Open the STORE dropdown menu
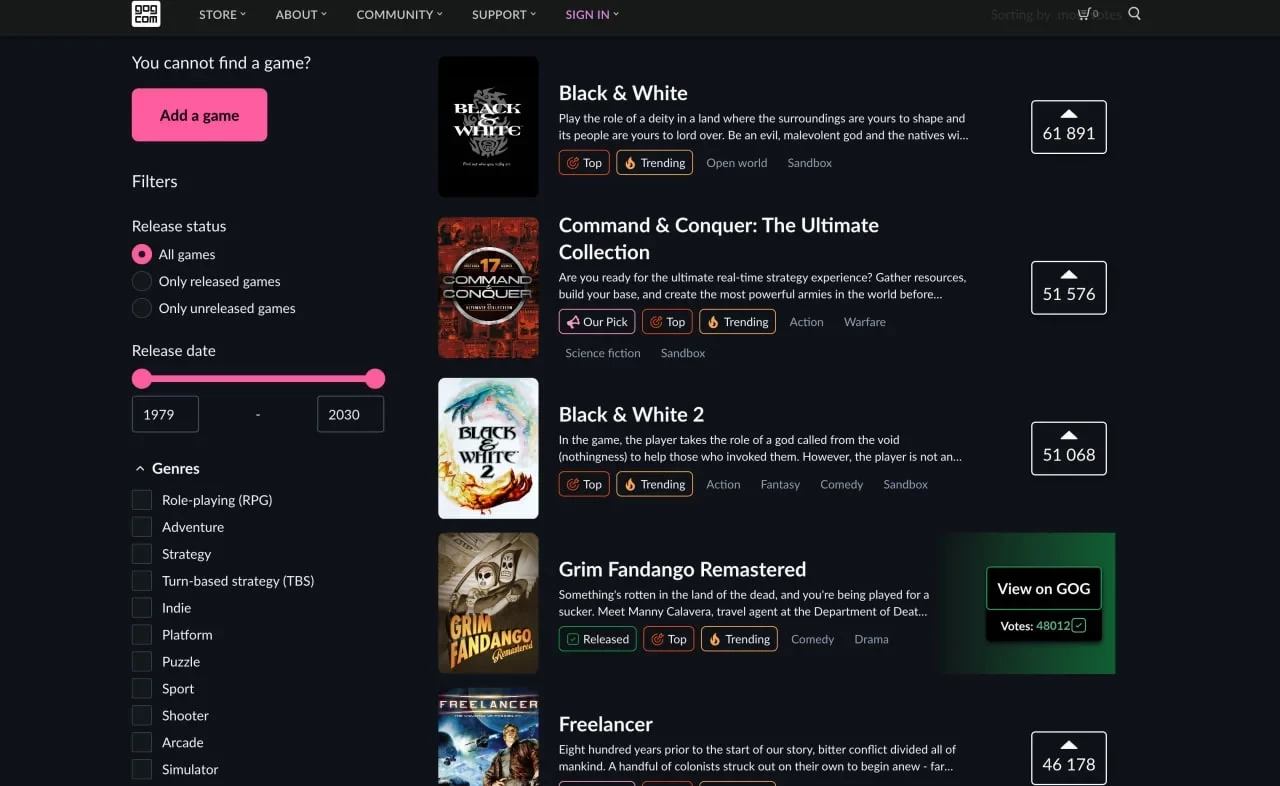Viewport: 1280px width, 786px height. 222,14
